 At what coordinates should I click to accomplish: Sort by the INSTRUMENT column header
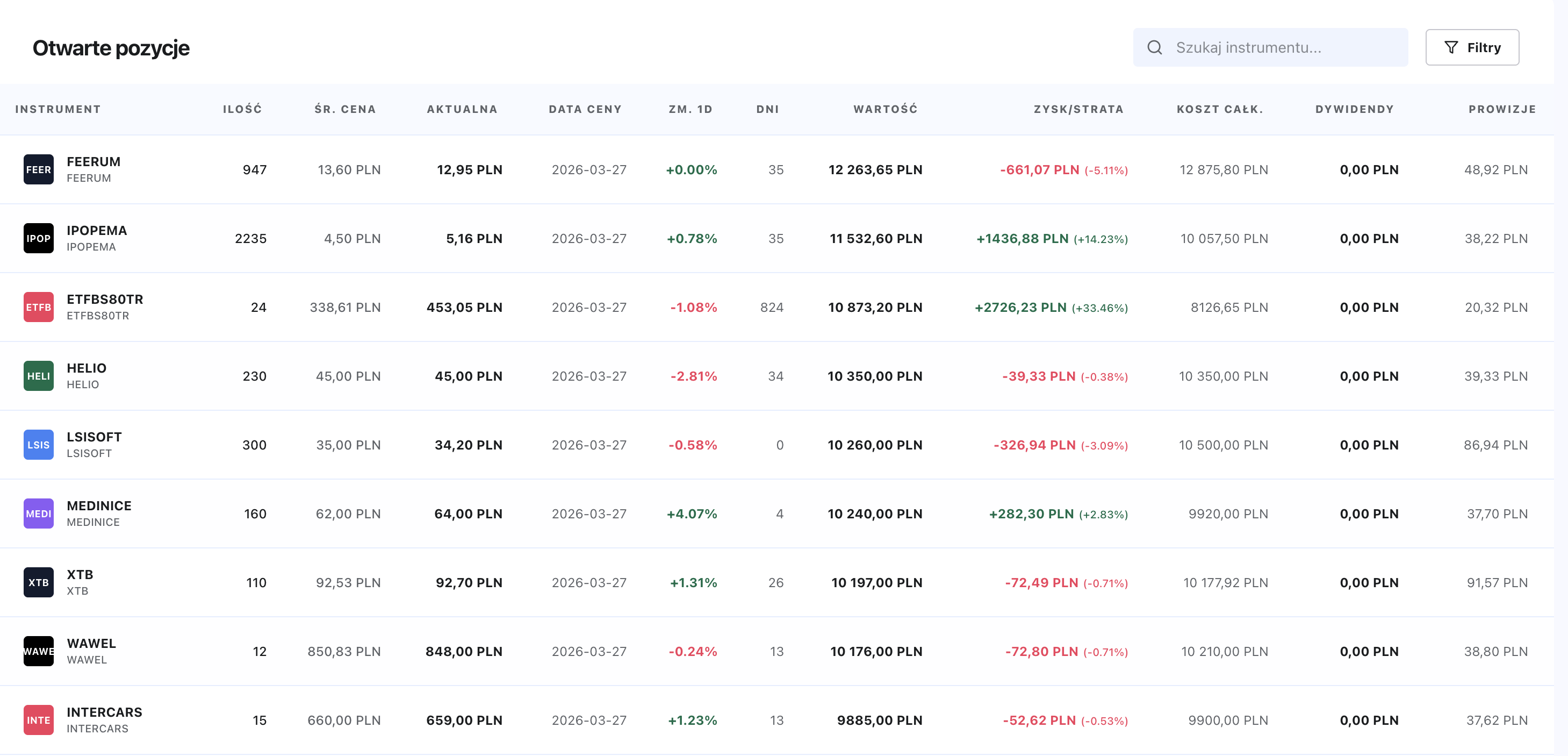[x=58, y=110]
